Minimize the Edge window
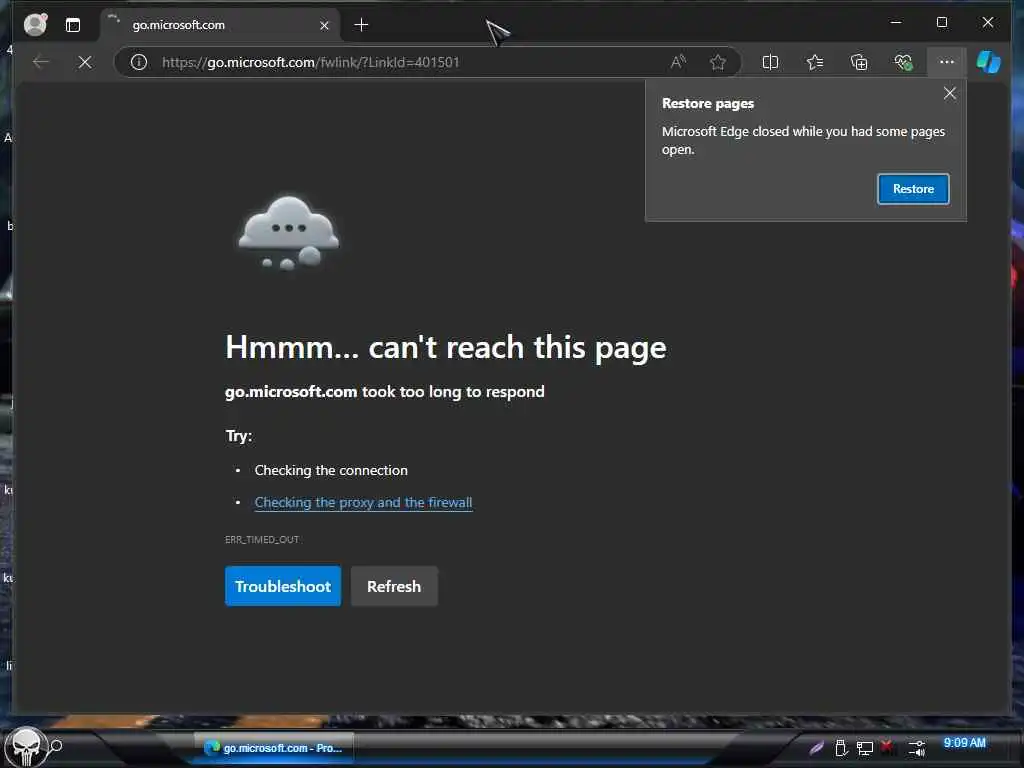The image size is (1024, 768). [x=896, y=22]
